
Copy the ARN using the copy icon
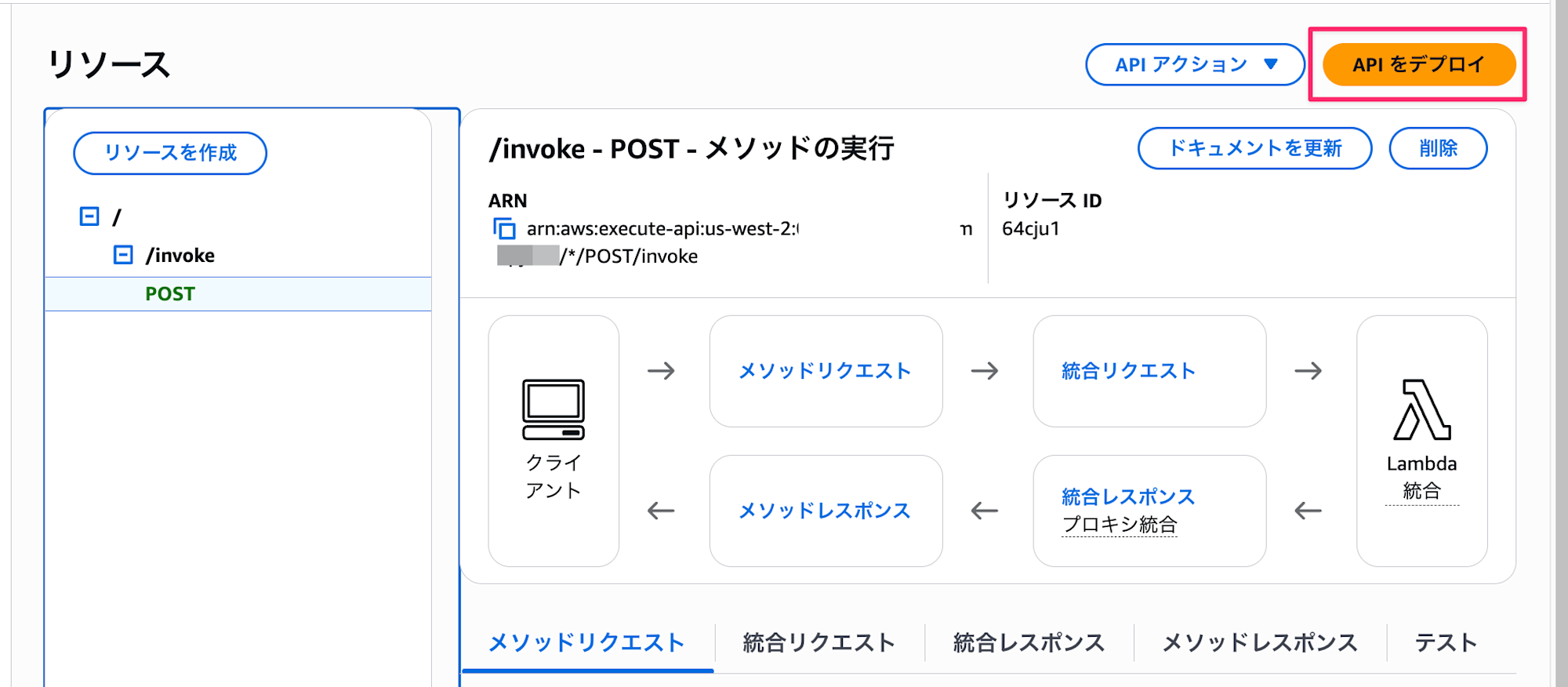(x=504, y=229)
